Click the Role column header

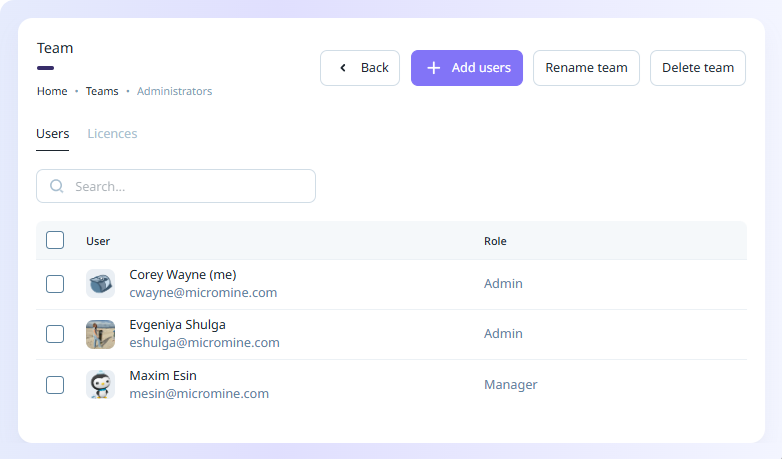click(x=495, y=241)
